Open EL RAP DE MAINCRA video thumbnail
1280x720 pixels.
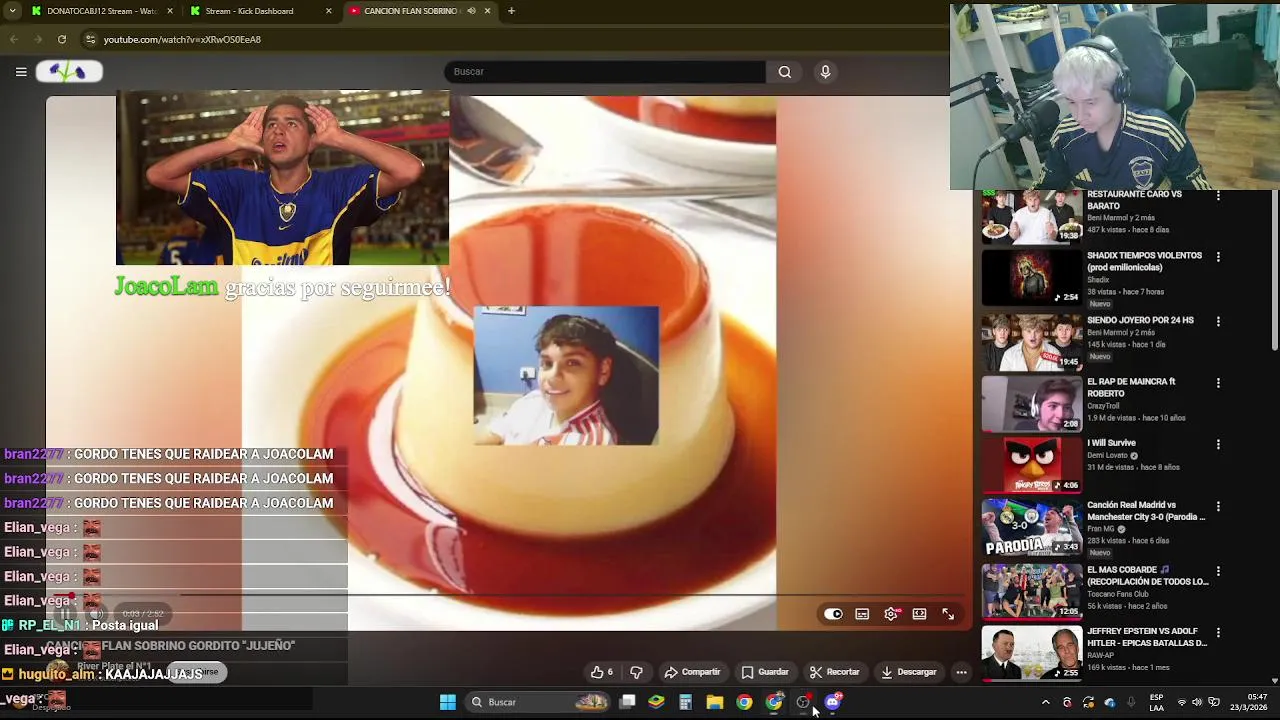(1031, 404)
